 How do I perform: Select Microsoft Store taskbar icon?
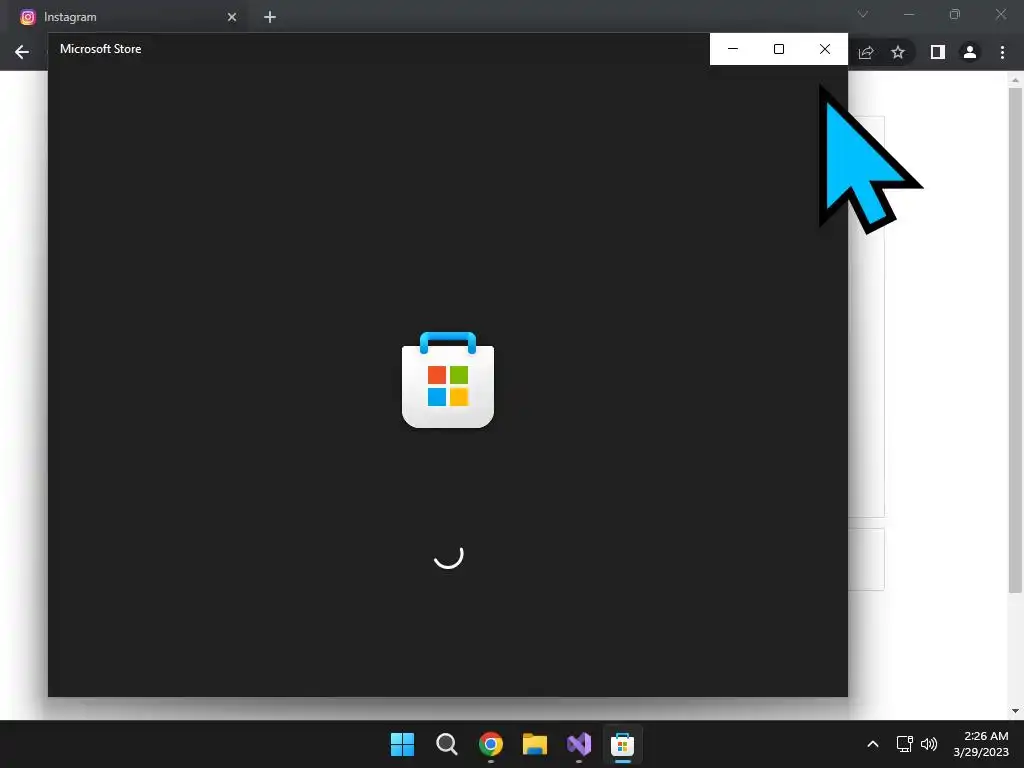click(622, 744)
